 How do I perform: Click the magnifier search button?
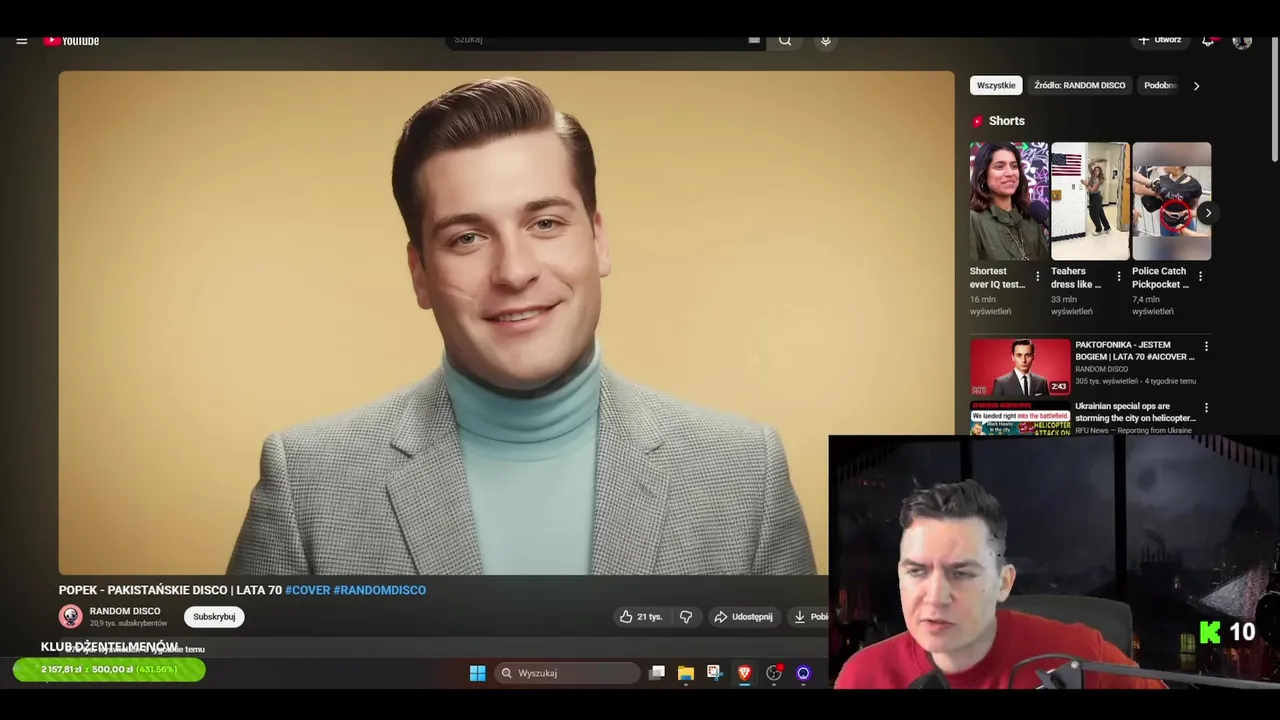point(785,40)
